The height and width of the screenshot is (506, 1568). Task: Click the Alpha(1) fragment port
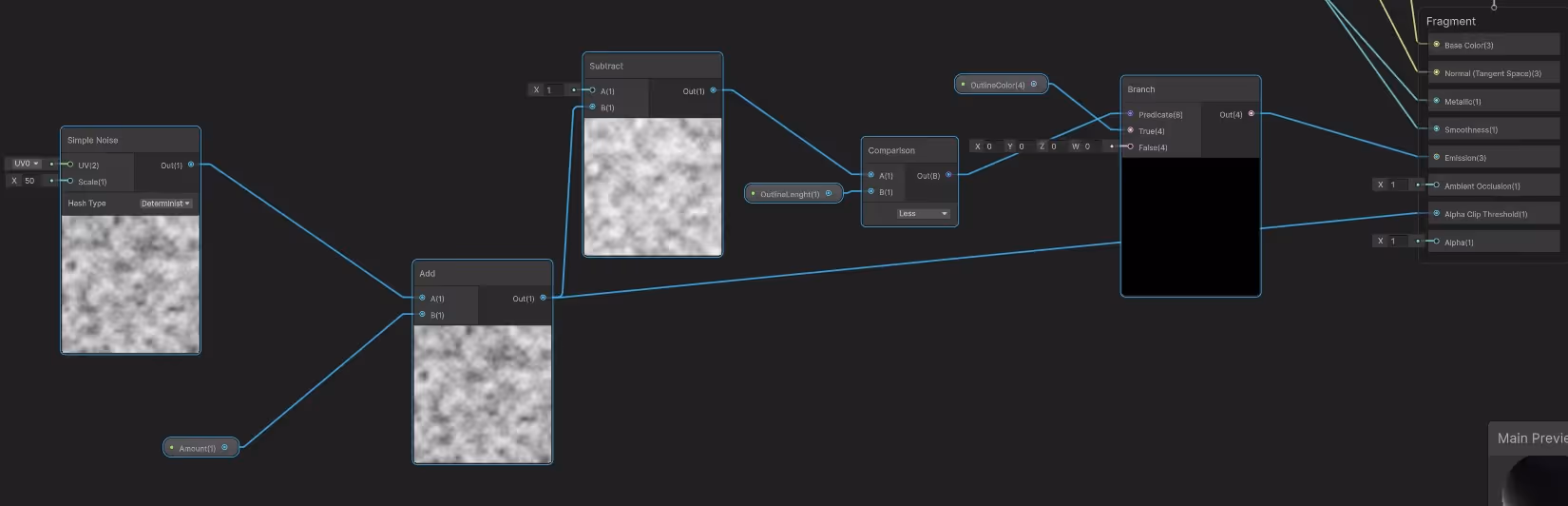(x=1437, y=242)
